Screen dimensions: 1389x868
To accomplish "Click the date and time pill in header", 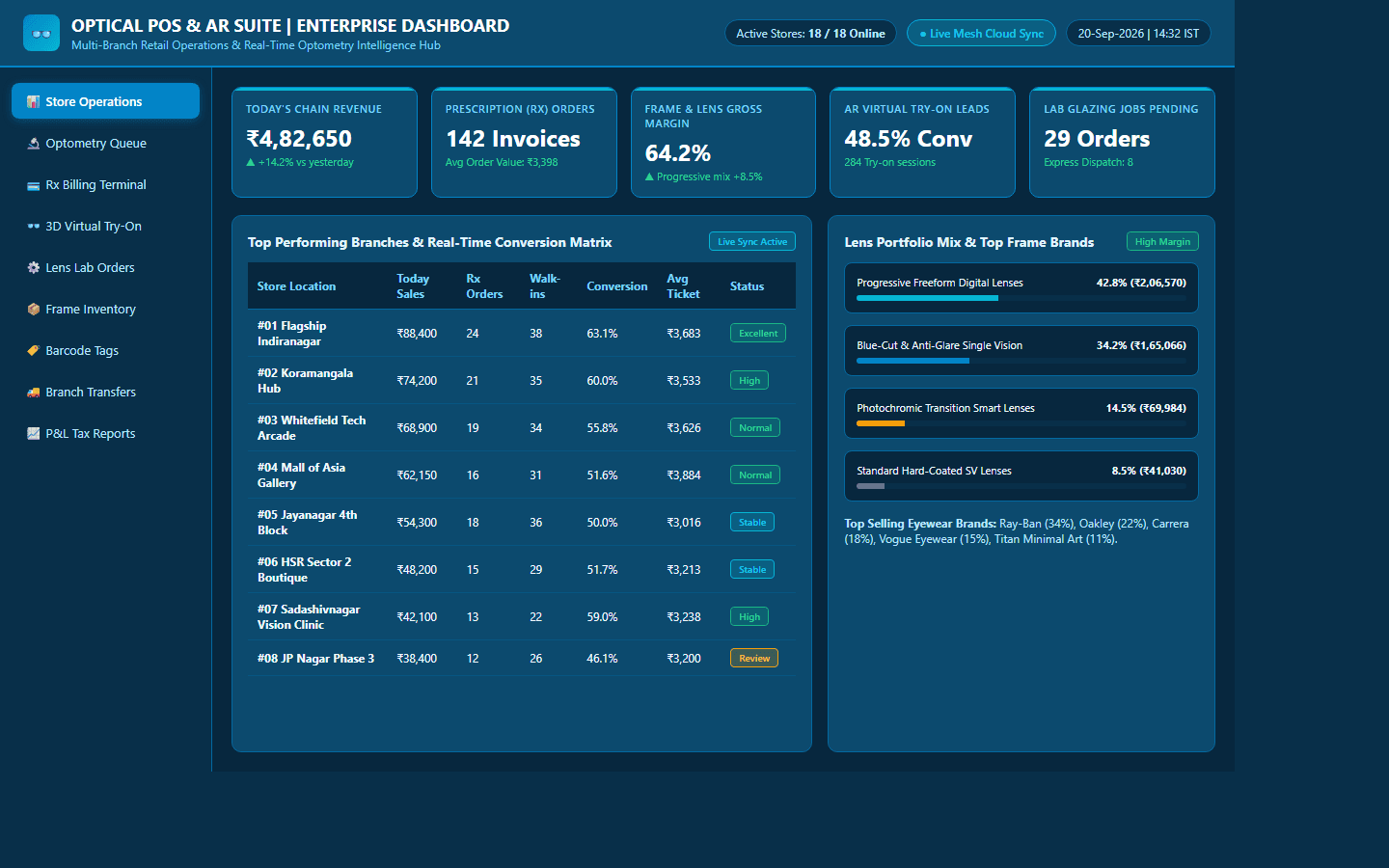I will pyautogui.click(x=1138, y=34).
